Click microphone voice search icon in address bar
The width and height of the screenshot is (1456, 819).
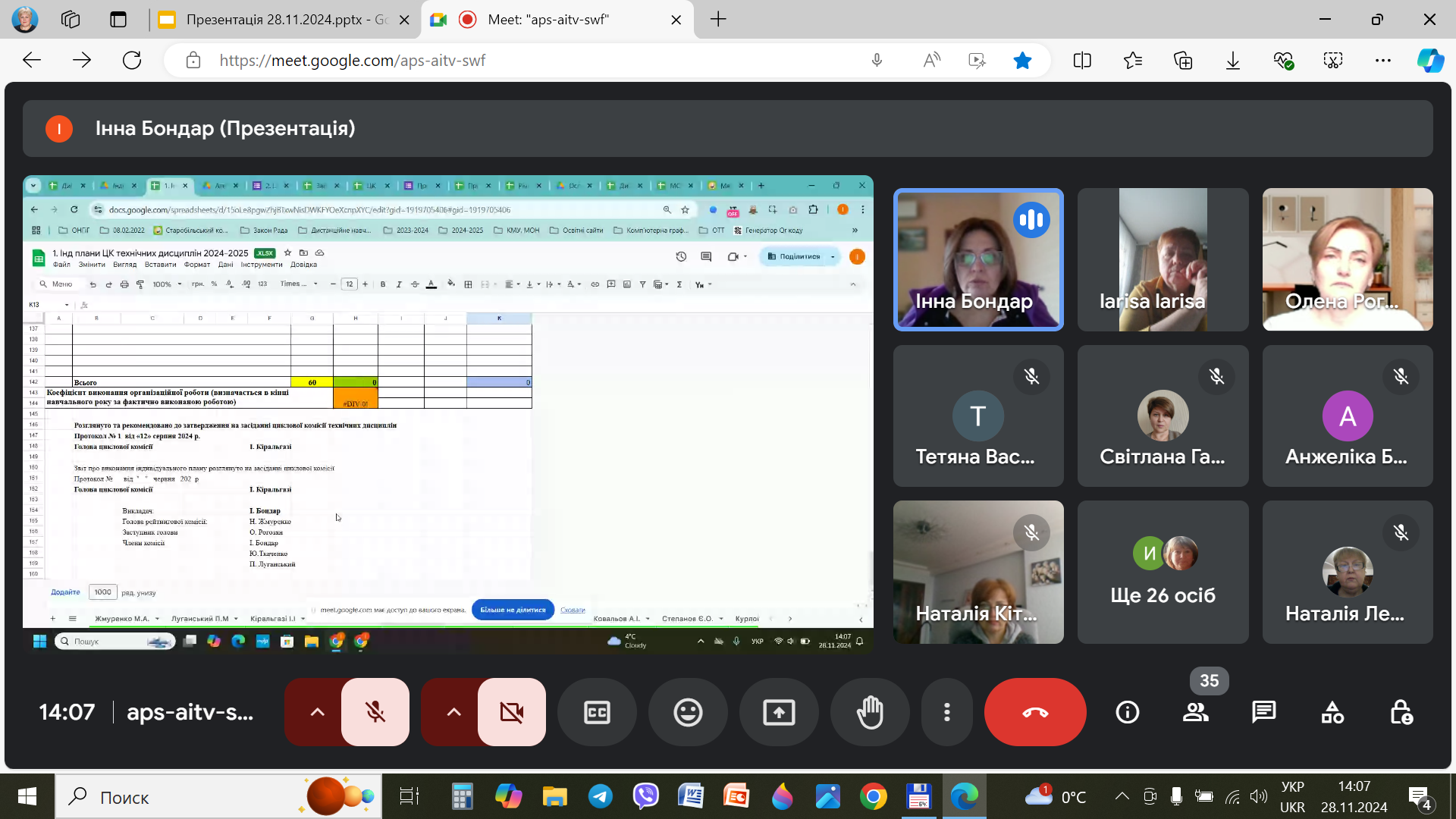click(877, 60)
